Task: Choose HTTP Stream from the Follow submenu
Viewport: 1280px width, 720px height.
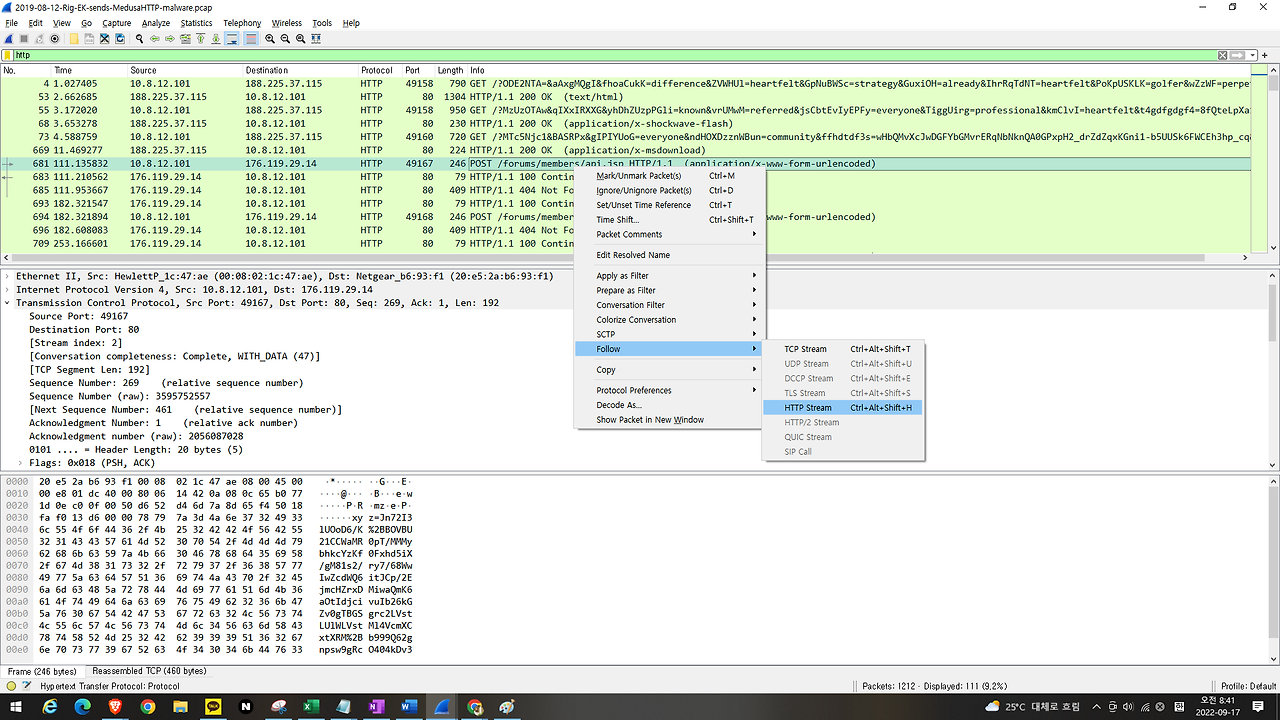Action: pyautogui.click(x=843, y=408)
